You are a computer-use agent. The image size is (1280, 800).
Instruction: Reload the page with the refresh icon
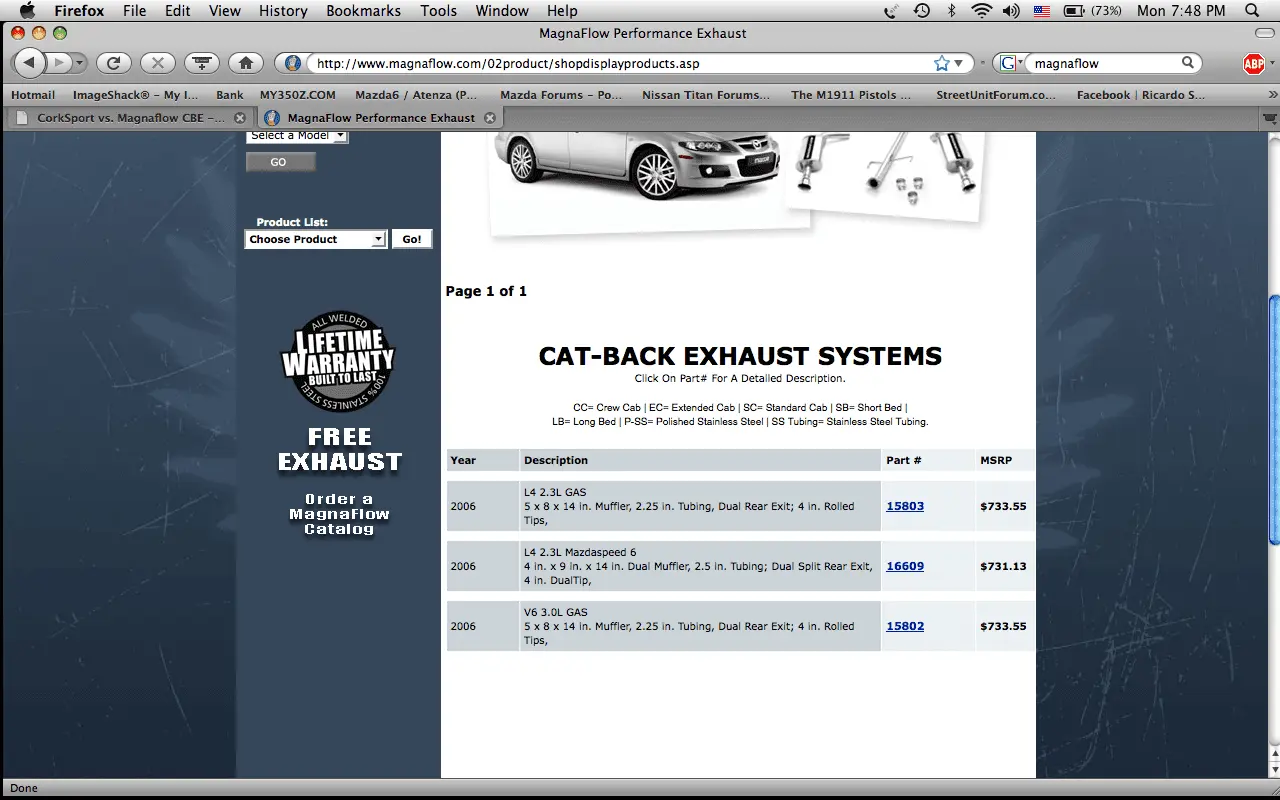tap(113, 63)
